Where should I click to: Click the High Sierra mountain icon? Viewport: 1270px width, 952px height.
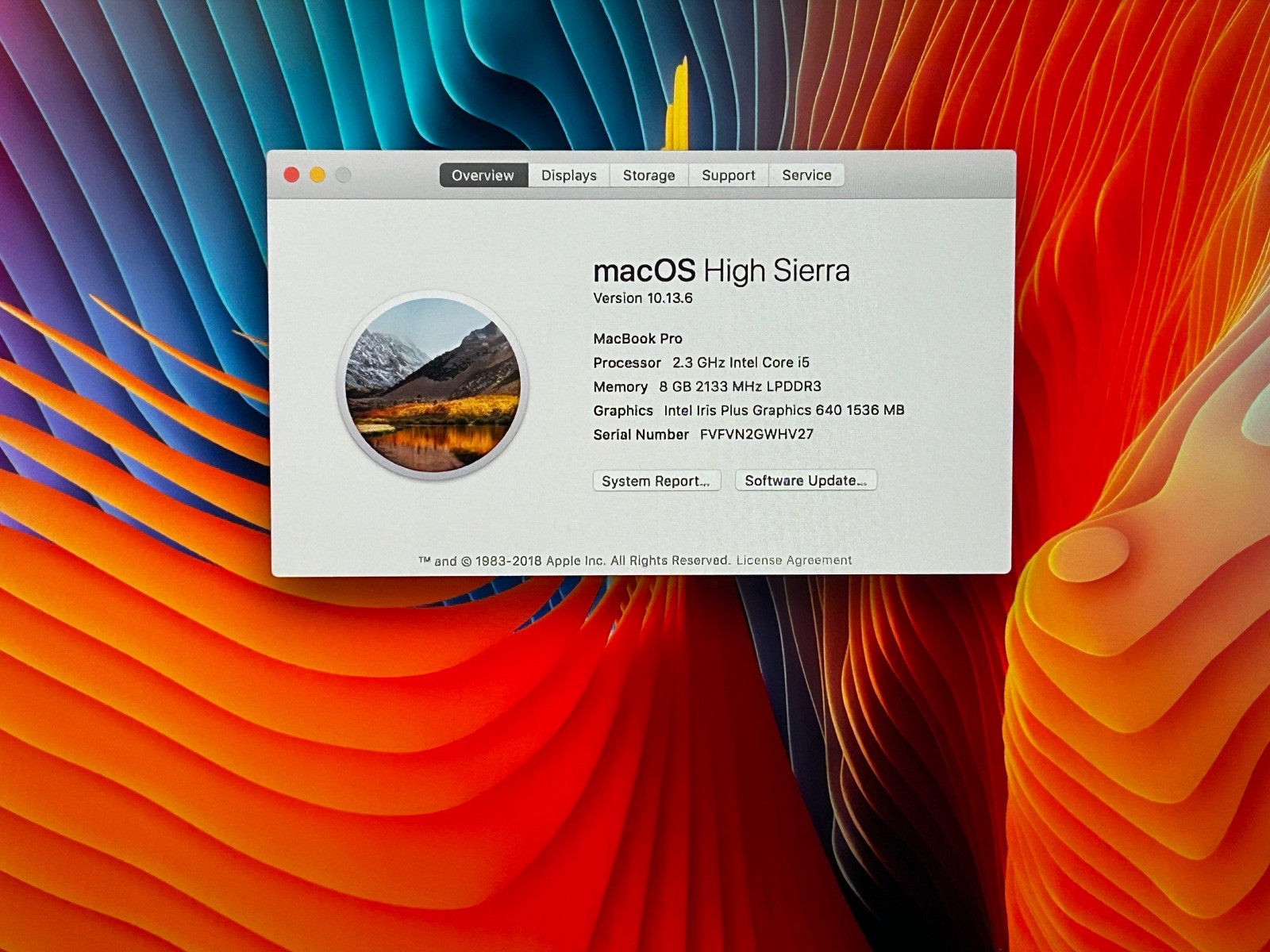[x=433, y=385]
